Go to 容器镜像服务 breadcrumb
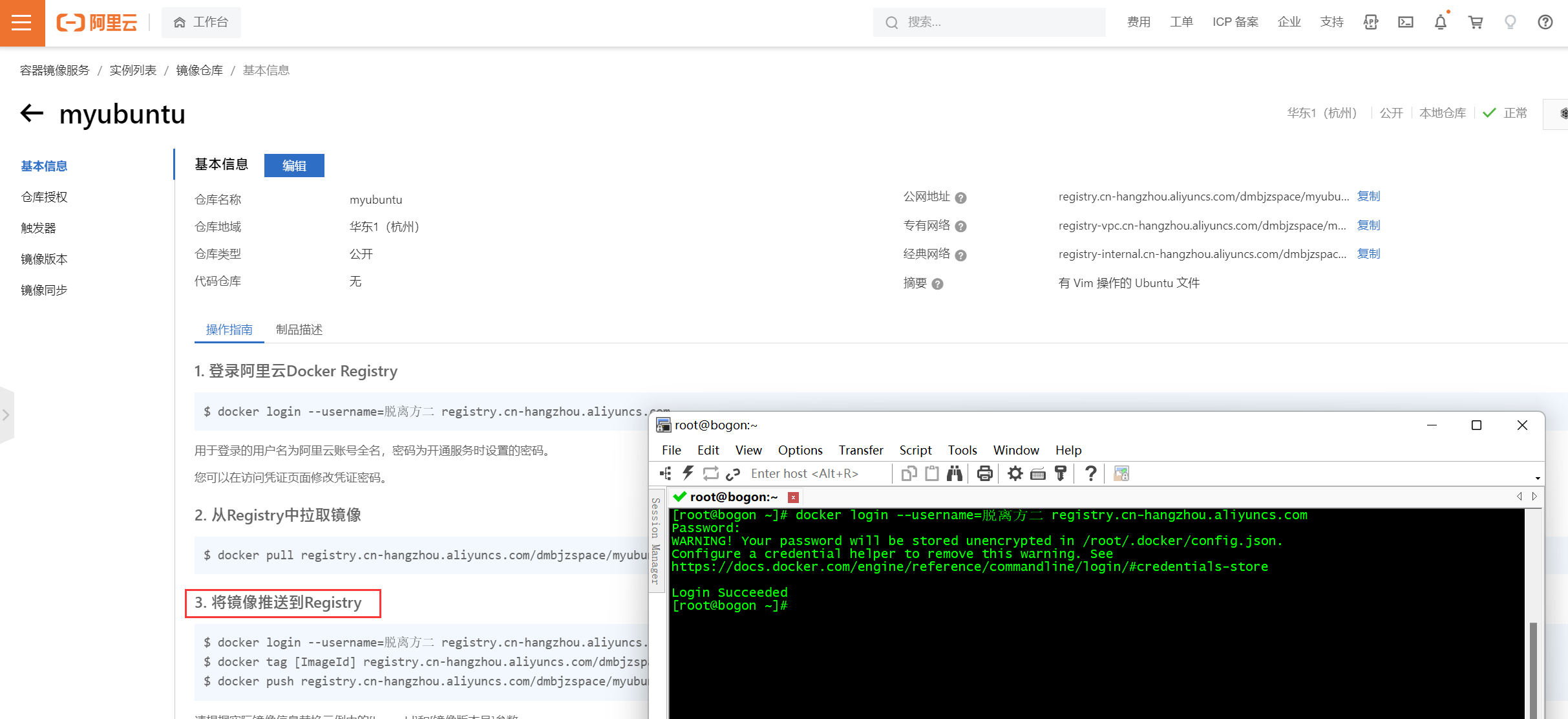 coord(54,70)
